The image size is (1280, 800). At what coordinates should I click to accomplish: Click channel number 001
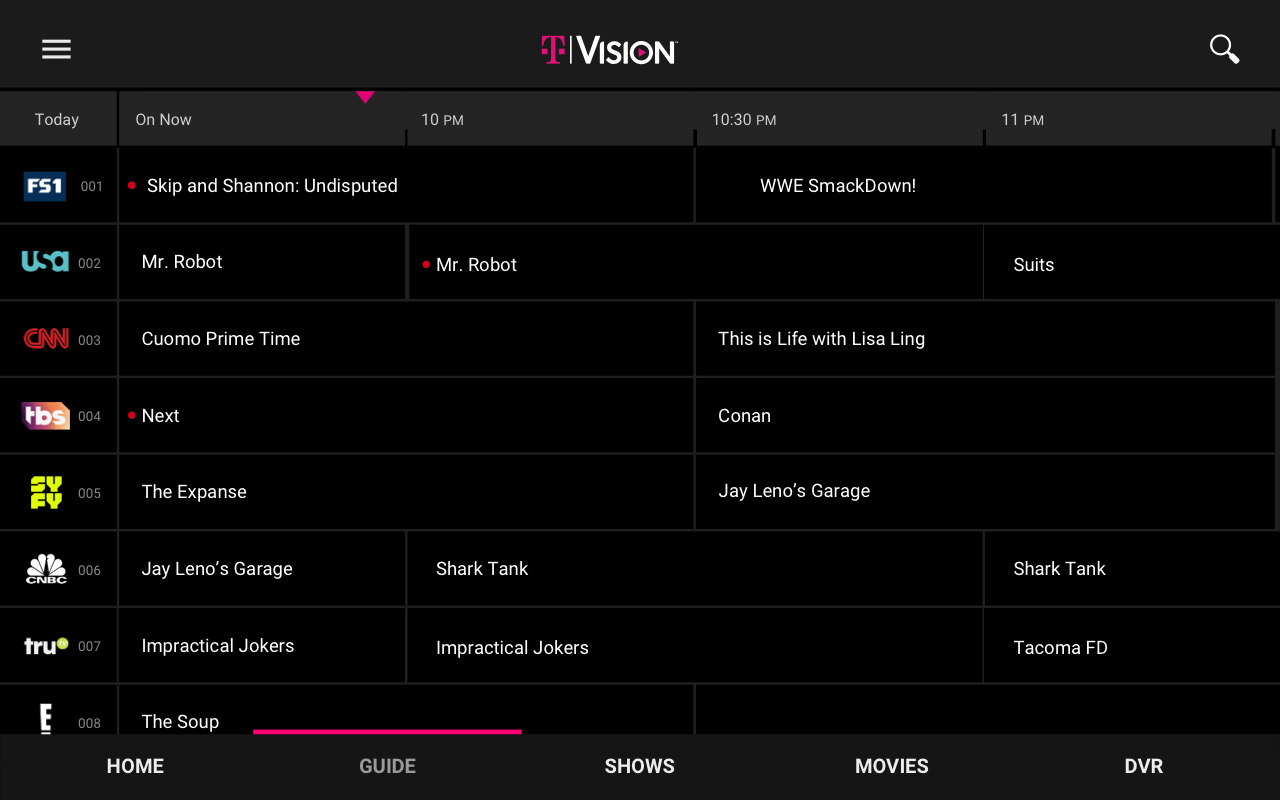[x=92, y=186]
